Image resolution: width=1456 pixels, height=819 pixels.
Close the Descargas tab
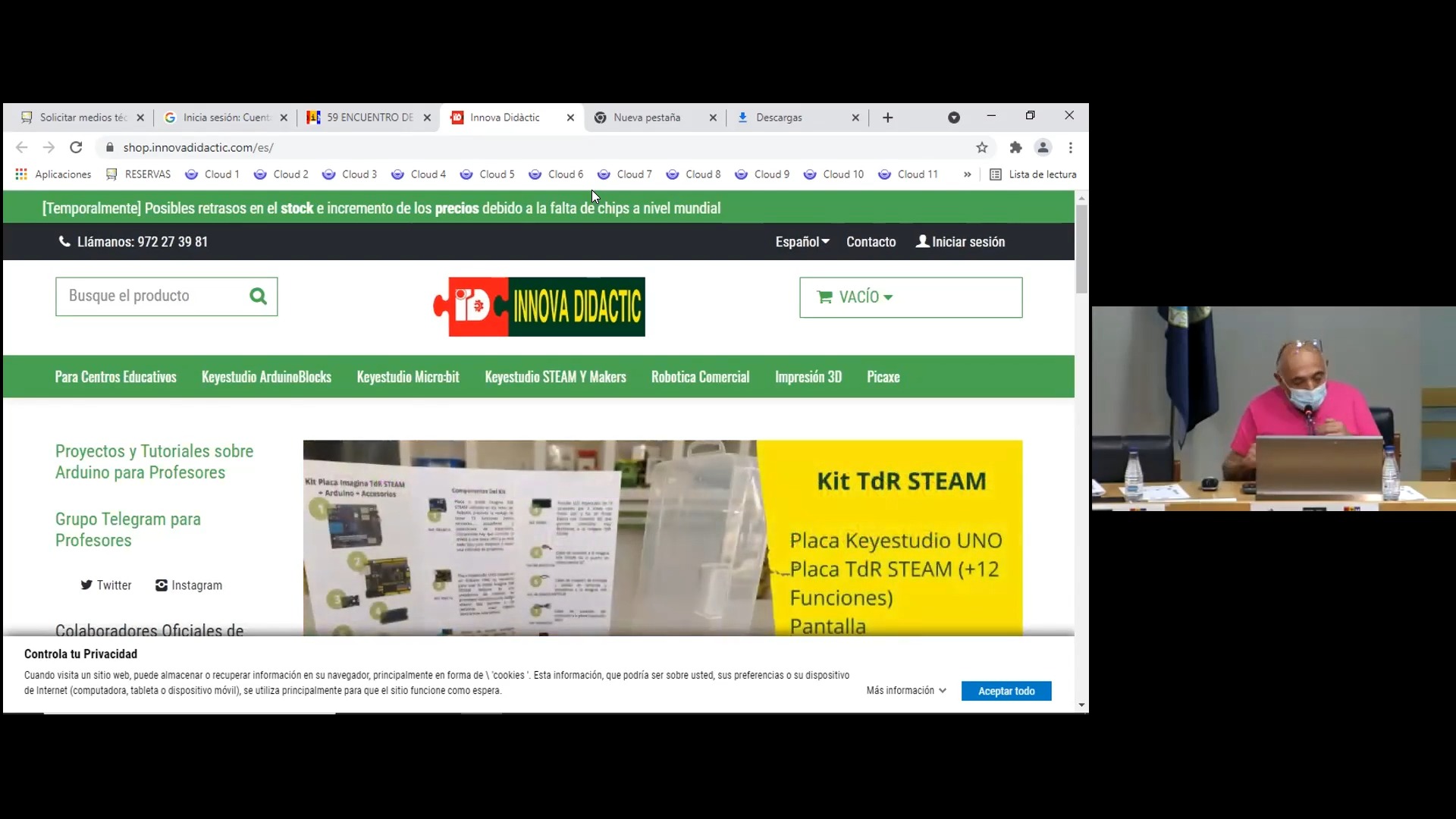pos(855,118)
